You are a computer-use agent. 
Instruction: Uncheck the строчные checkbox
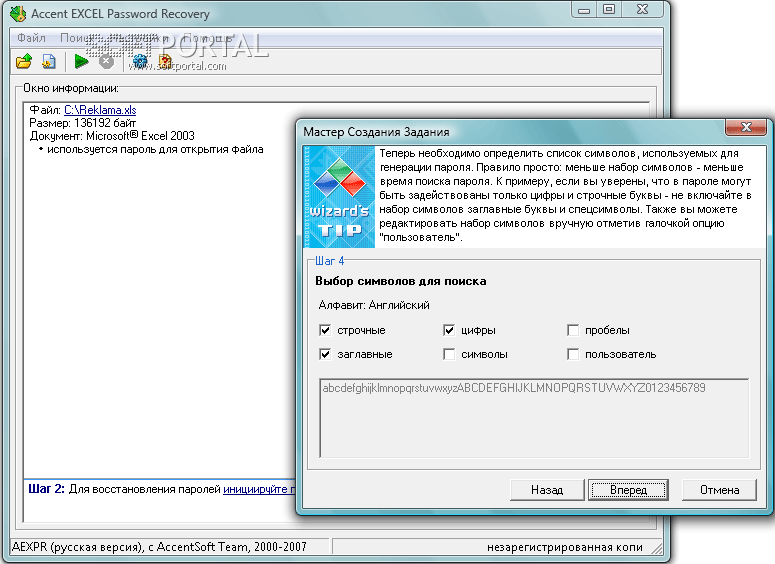325,330
